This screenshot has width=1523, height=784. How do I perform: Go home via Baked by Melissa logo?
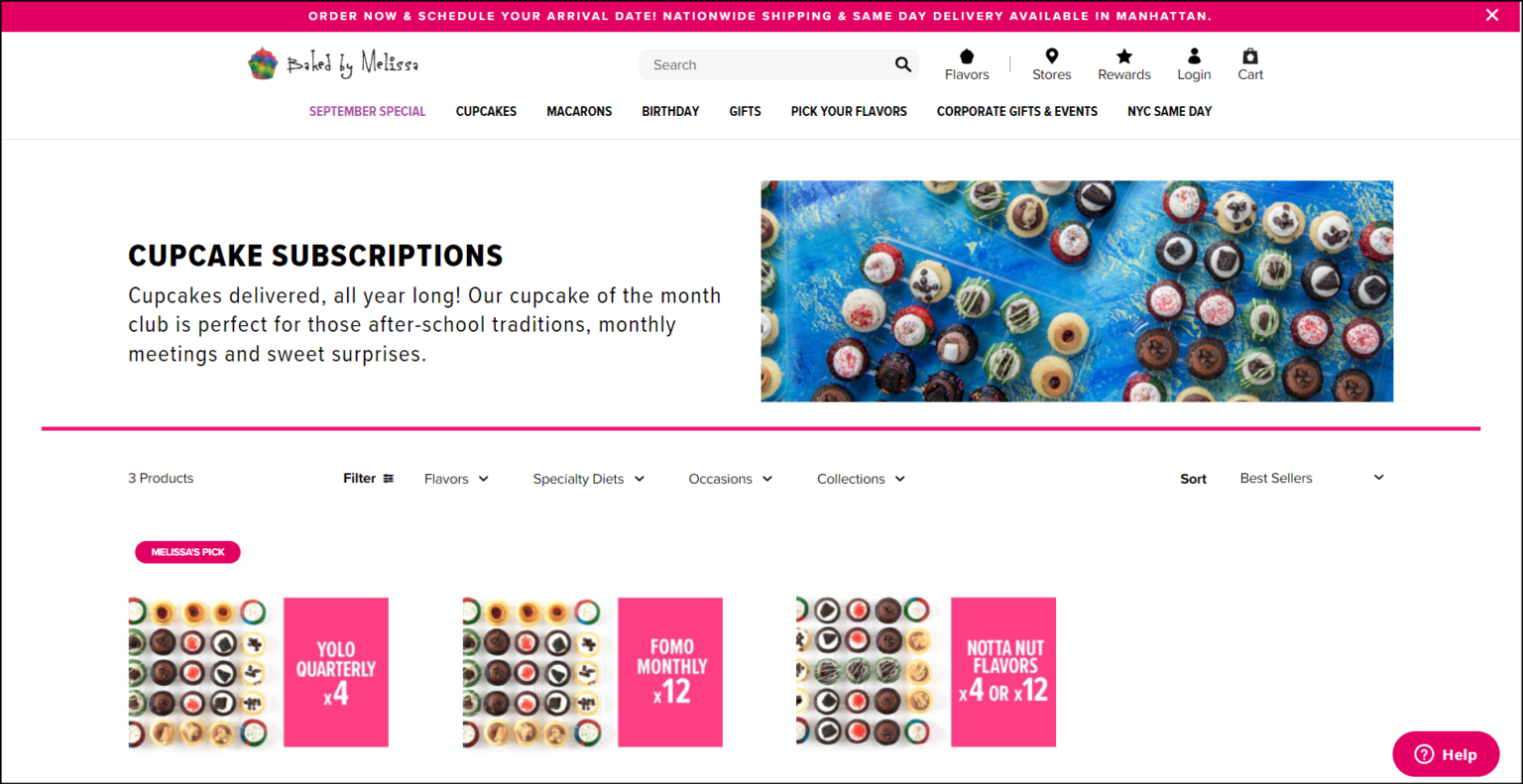click(333, 63)
